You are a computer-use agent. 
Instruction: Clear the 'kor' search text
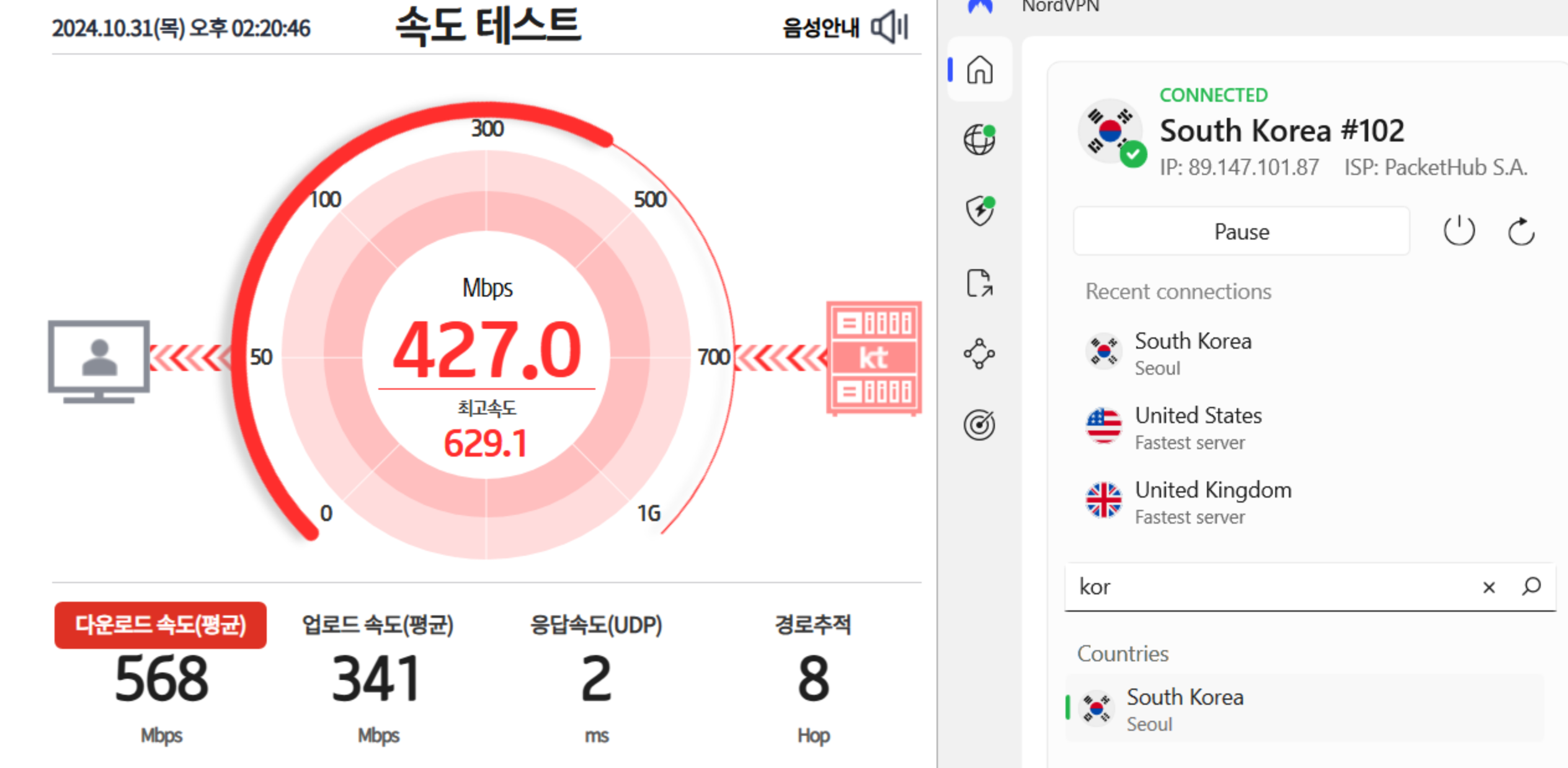(x=1489, y=587)
